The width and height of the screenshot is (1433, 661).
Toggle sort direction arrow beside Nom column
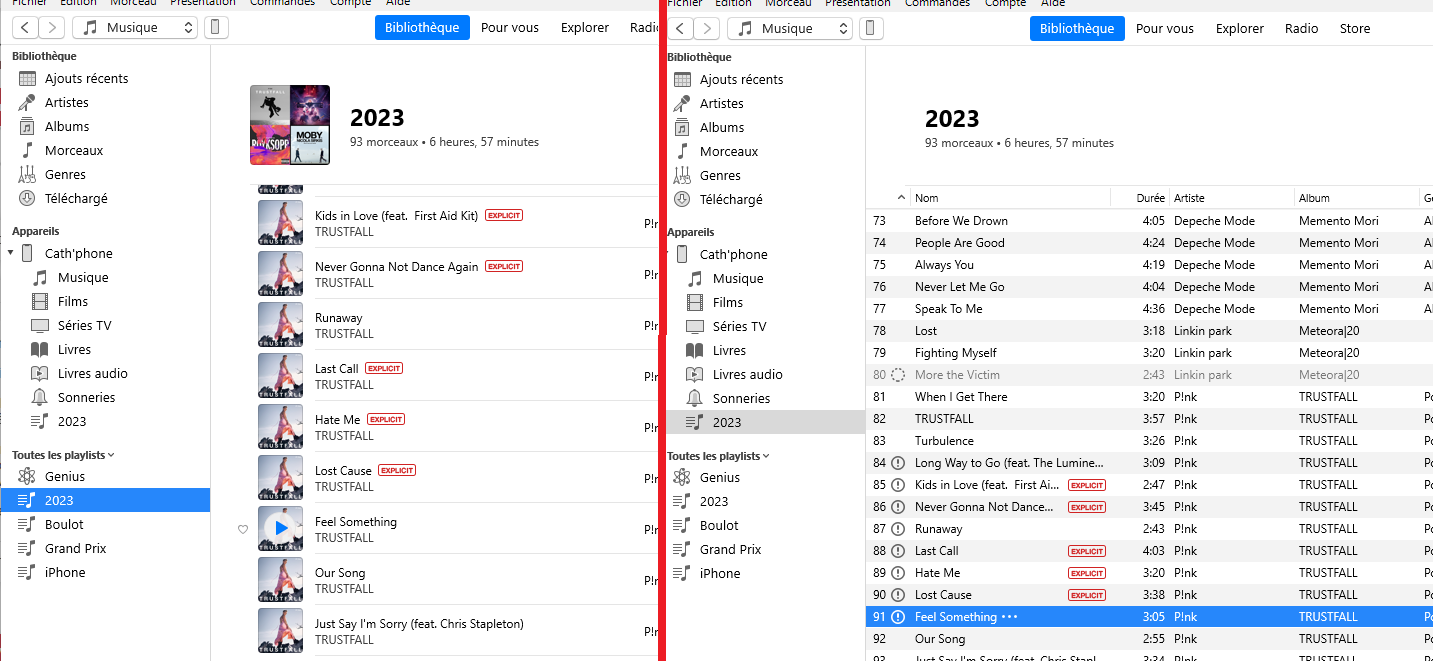901,198
